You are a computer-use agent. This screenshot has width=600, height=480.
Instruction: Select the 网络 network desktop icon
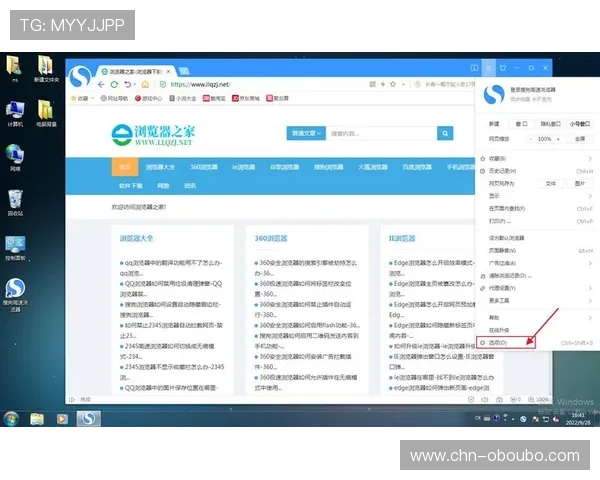15,158
